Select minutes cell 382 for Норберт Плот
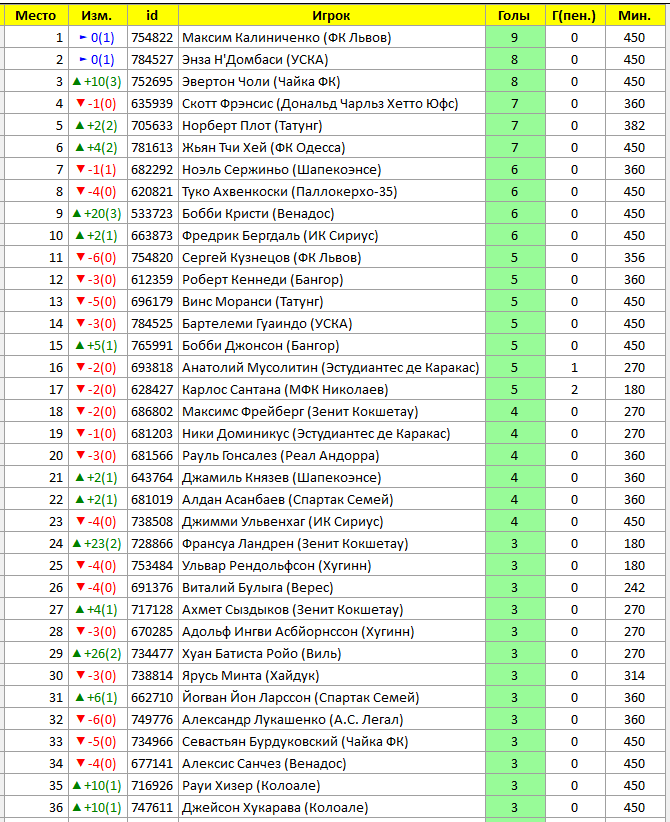The image size is (670, 822). point(635,126)
